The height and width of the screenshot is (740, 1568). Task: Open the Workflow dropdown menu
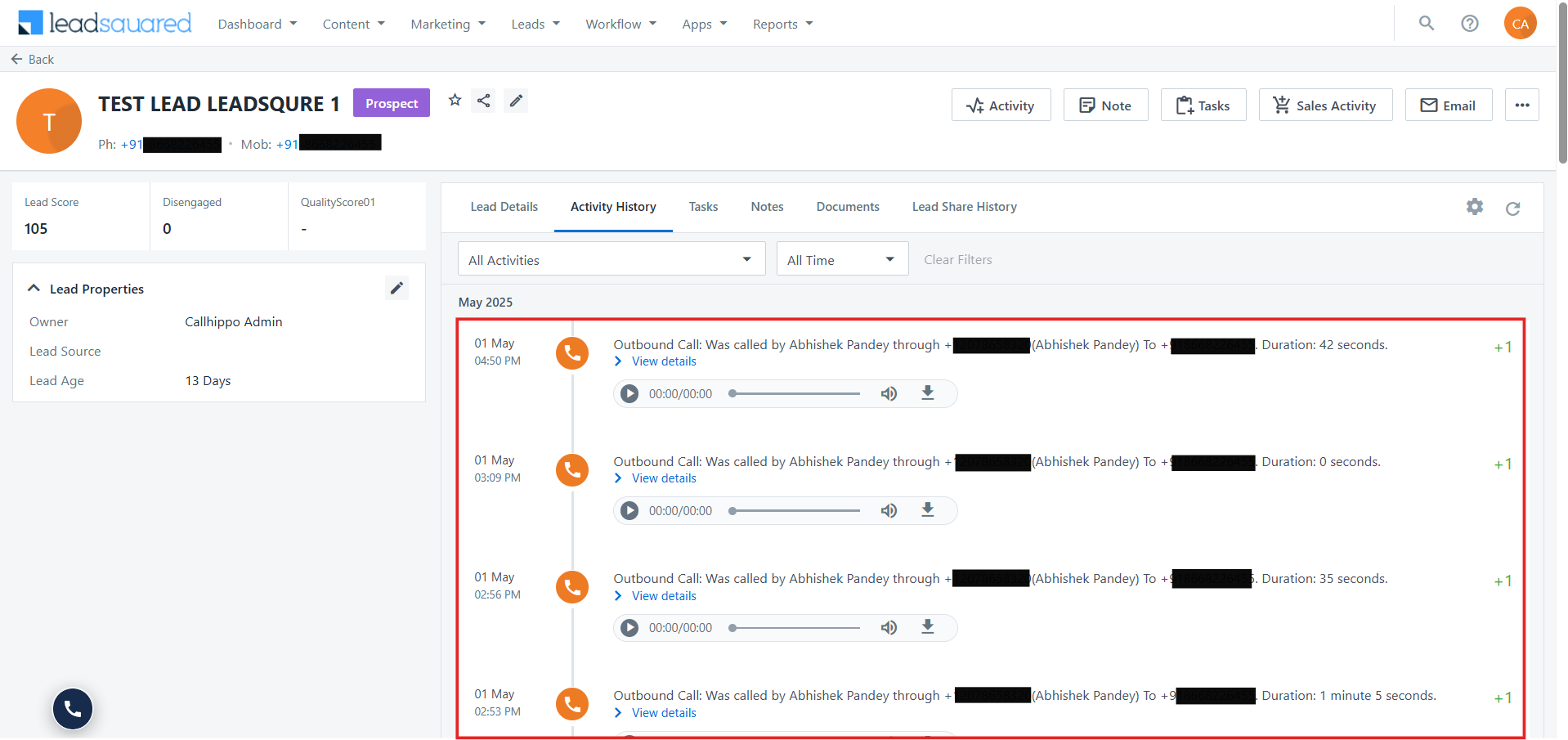(x=621, y=24)
